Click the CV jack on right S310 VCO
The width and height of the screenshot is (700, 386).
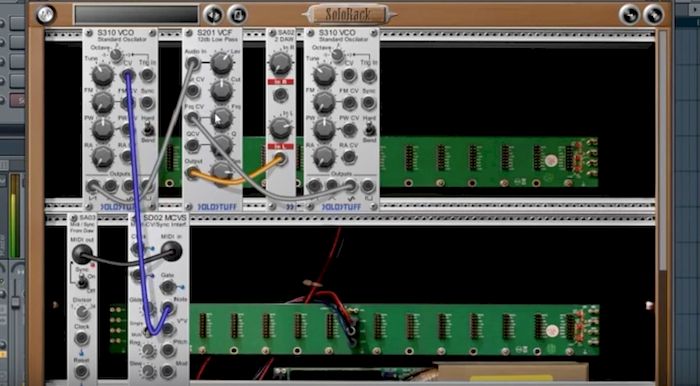click(x=349, y=75)
